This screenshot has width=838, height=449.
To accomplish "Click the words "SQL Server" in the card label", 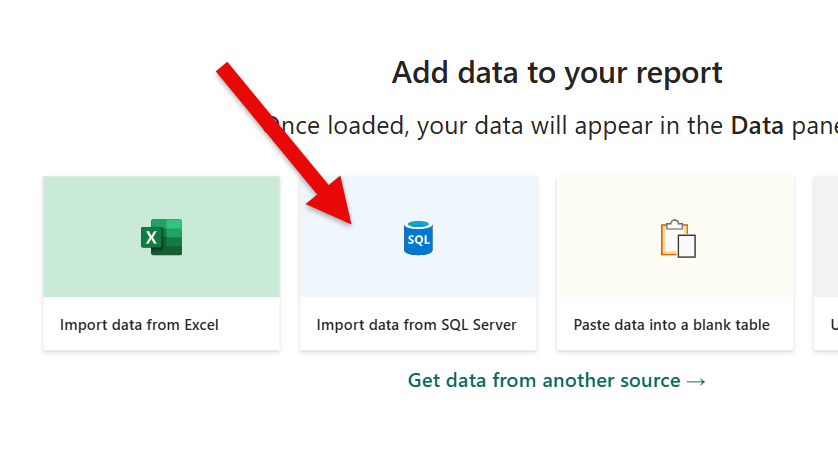I will click(x=479, y=325).
